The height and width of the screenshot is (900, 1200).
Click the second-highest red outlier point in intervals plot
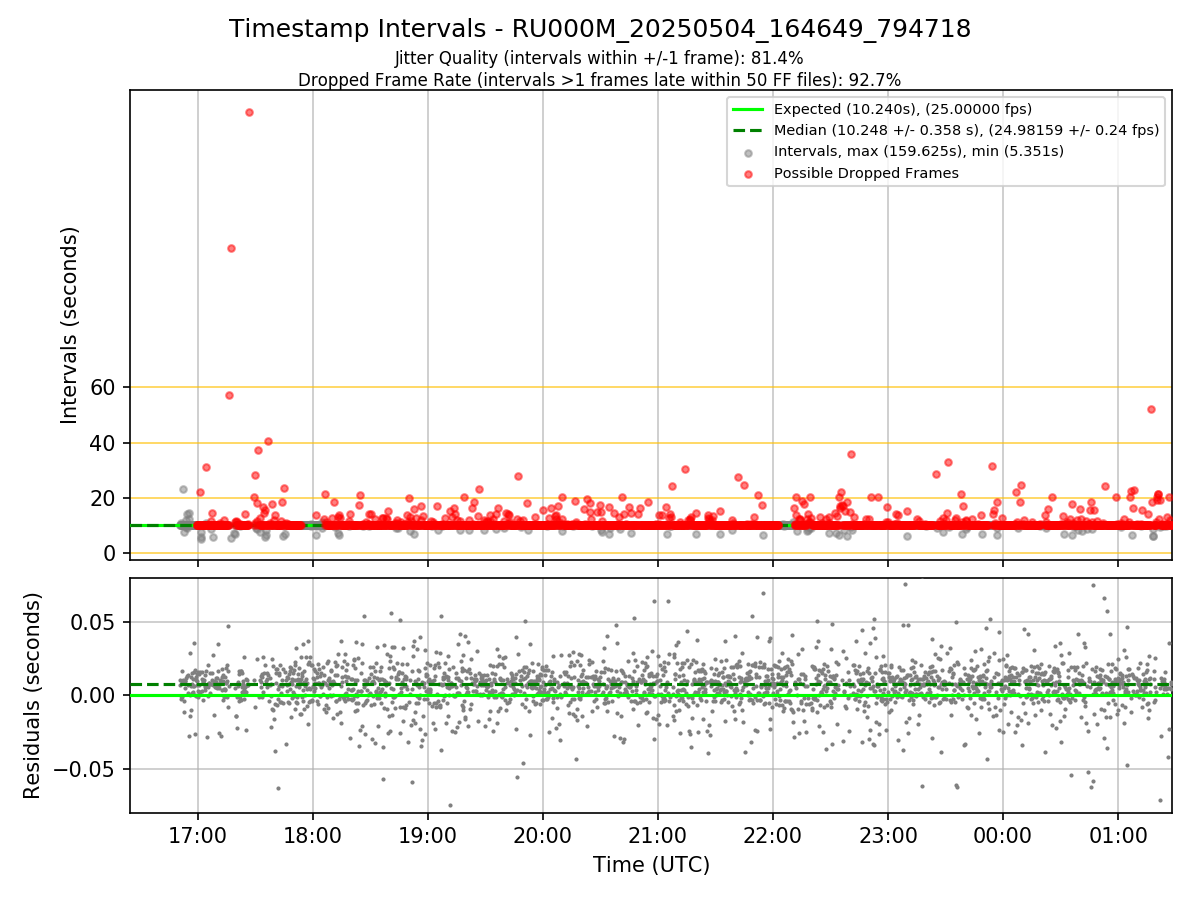[x=231, y=248]
